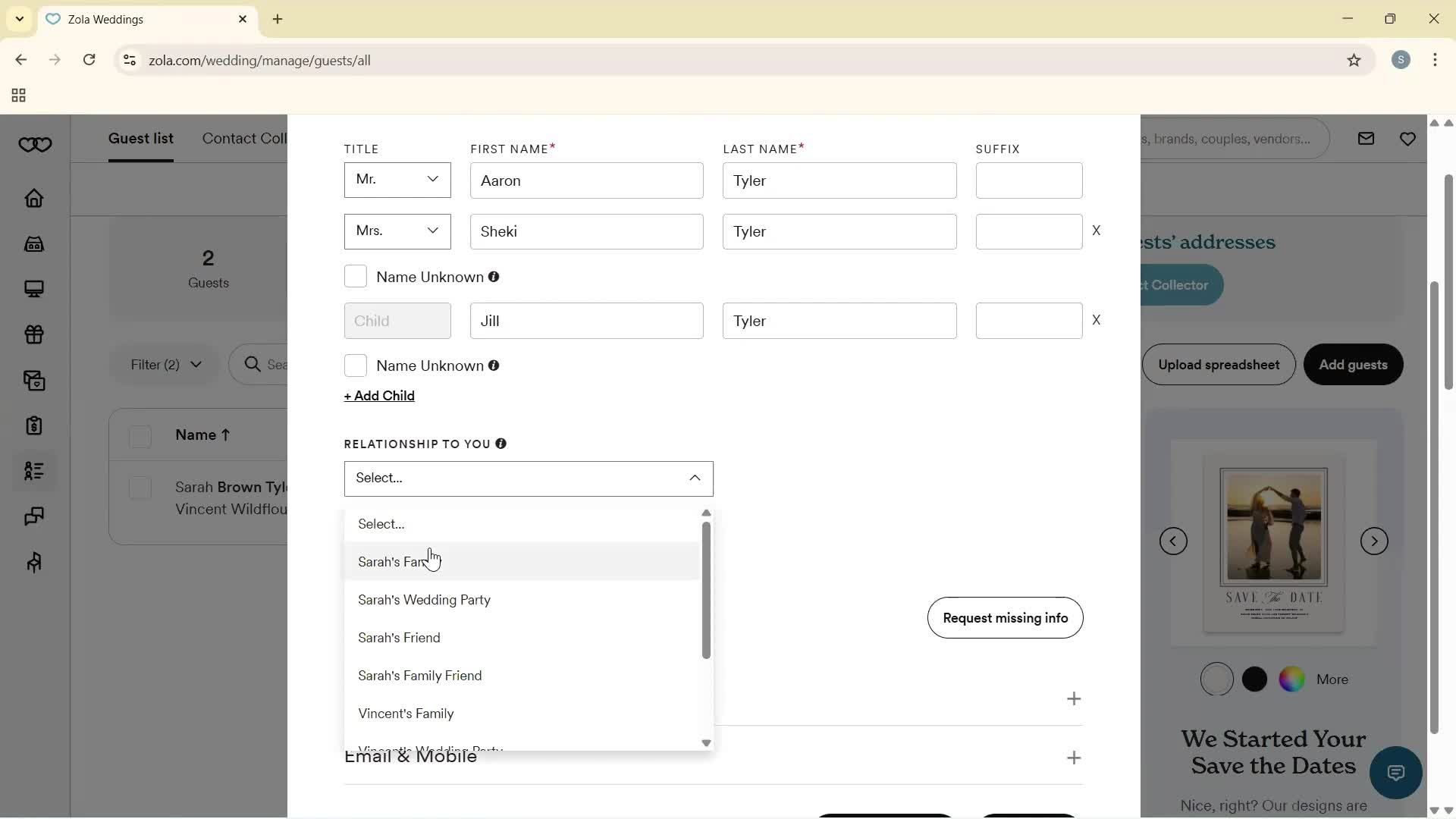
Task: Switch to the Guest list tab
Action: (x=141, y=139)
